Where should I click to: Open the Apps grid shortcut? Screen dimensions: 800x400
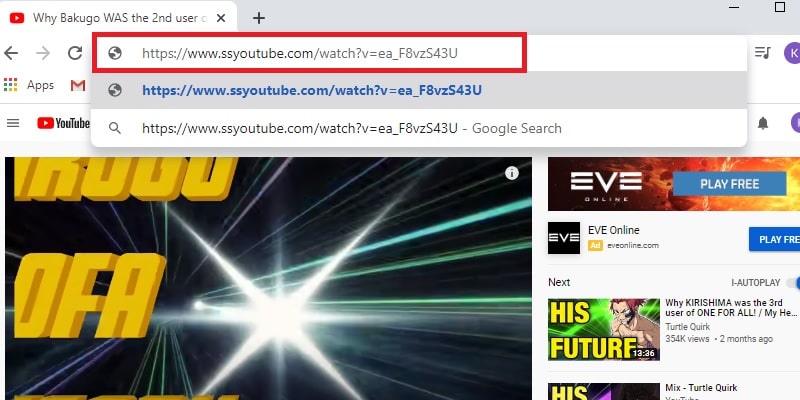point(10,85)
